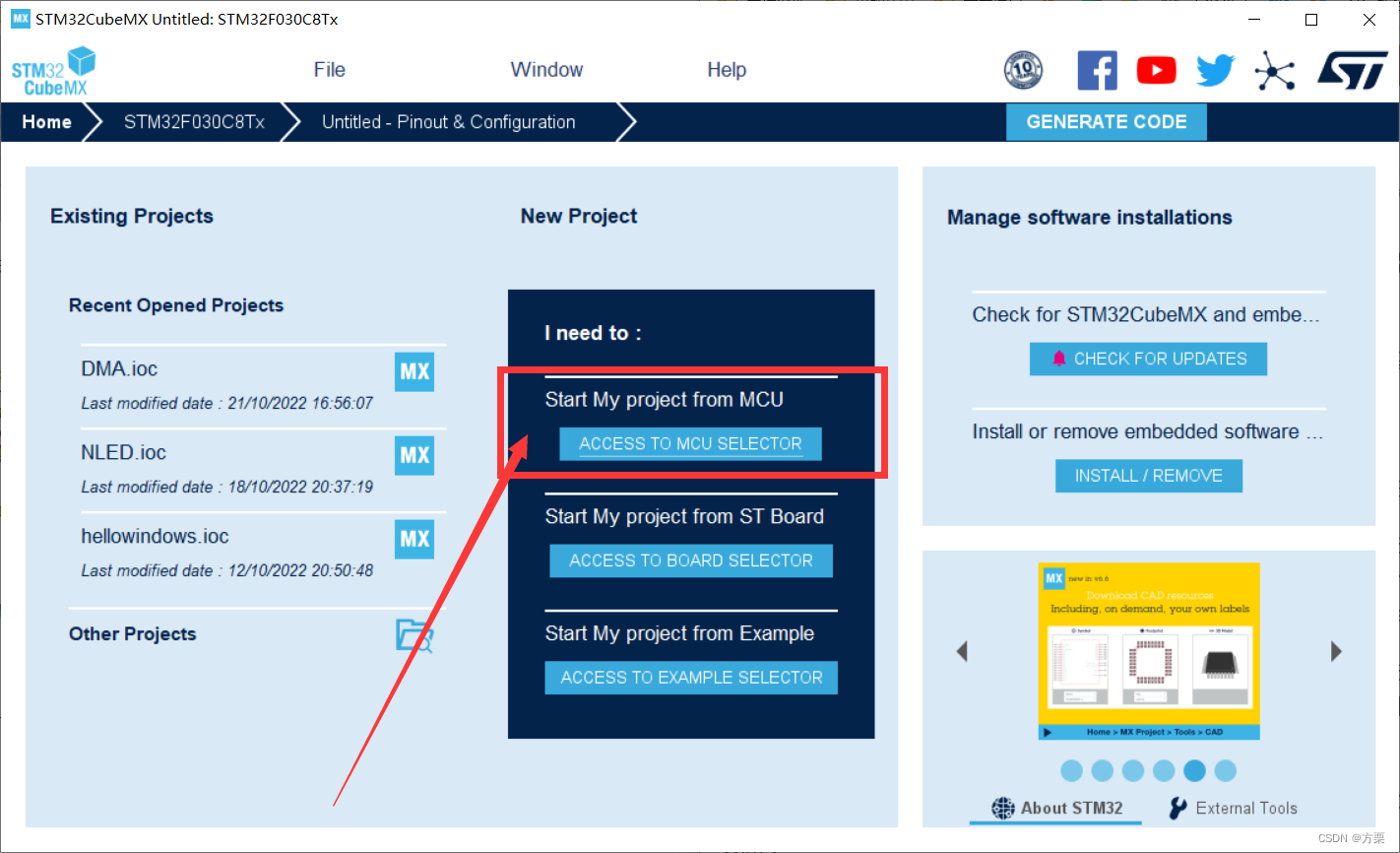Click the Other Projects label
This screenshot has height=853, width=1400.
click(x=132, y=634)
